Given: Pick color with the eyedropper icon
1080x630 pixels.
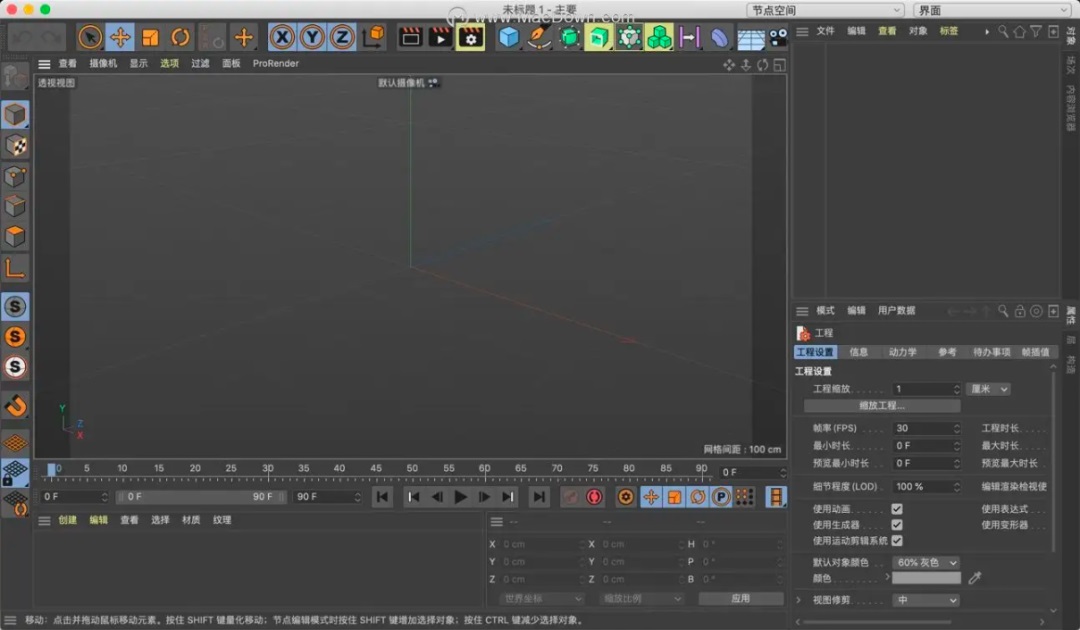Looking at the screenshot, I should (x=975, y=578).
